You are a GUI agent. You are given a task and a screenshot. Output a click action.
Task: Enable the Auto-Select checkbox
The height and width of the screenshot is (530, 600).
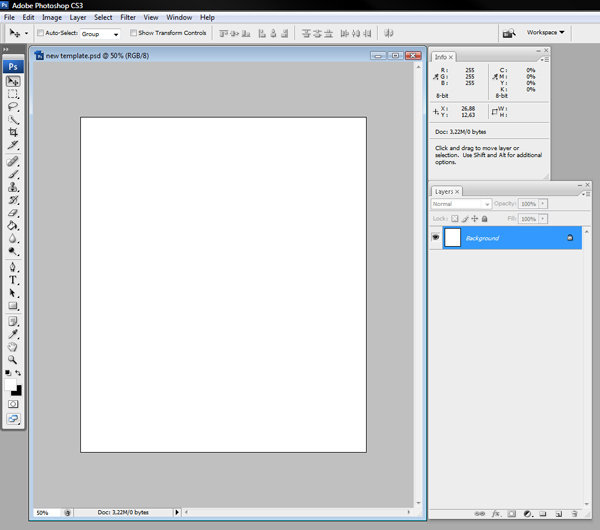(x=41, y=33)
